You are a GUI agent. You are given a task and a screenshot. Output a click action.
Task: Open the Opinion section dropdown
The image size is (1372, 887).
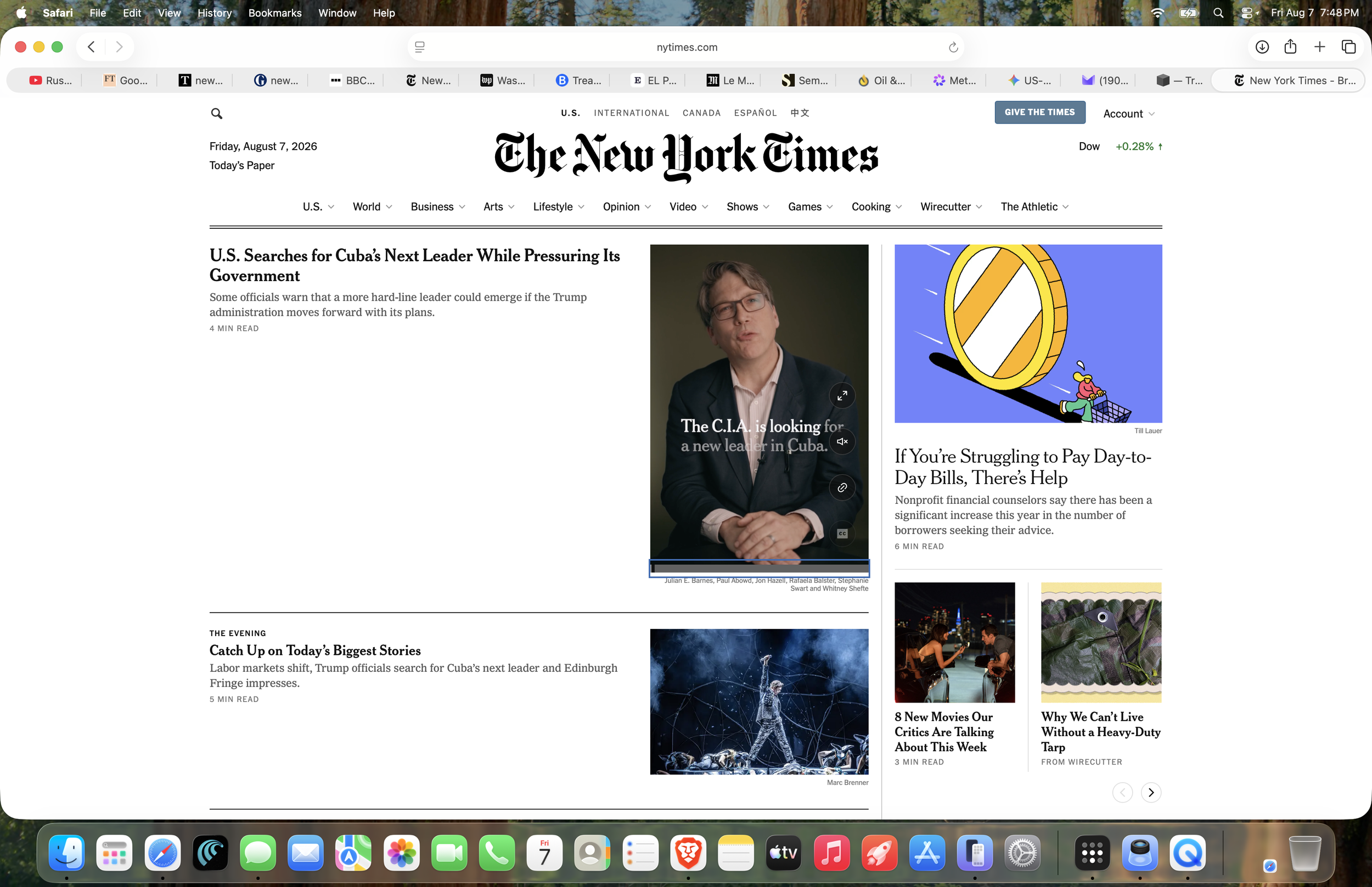click(x=627, y=207)
